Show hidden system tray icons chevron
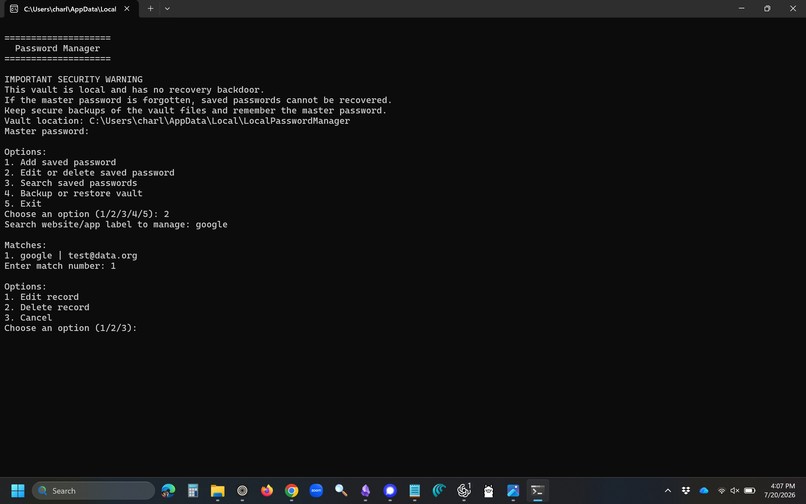 pos(668,491)
